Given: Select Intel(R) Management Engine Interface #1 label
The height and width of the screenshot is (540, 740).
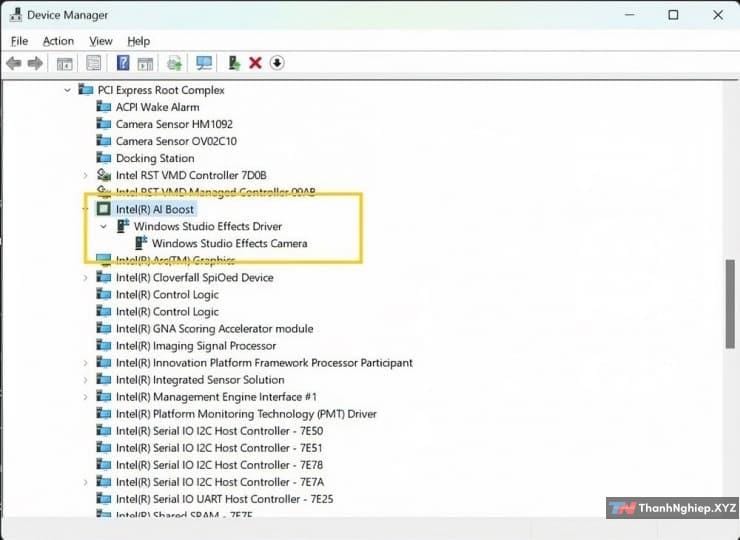Looking at the screenshot, I should (x=216, y=397).
